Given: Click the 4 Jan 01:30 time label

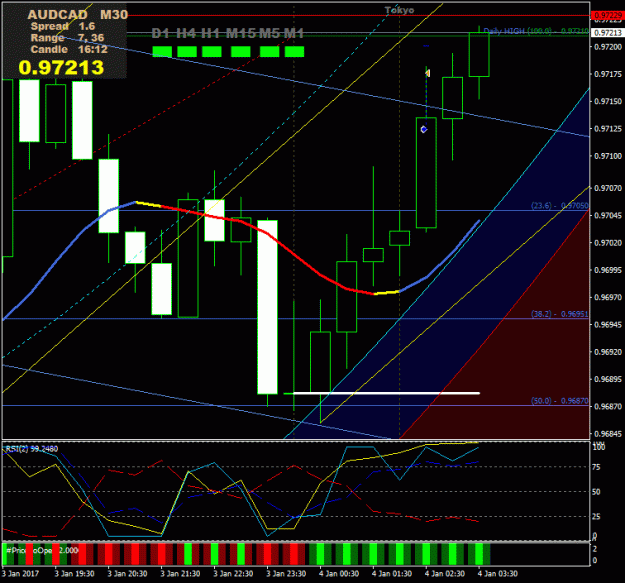Looking at the screenshot, I should tap(392, 574).
